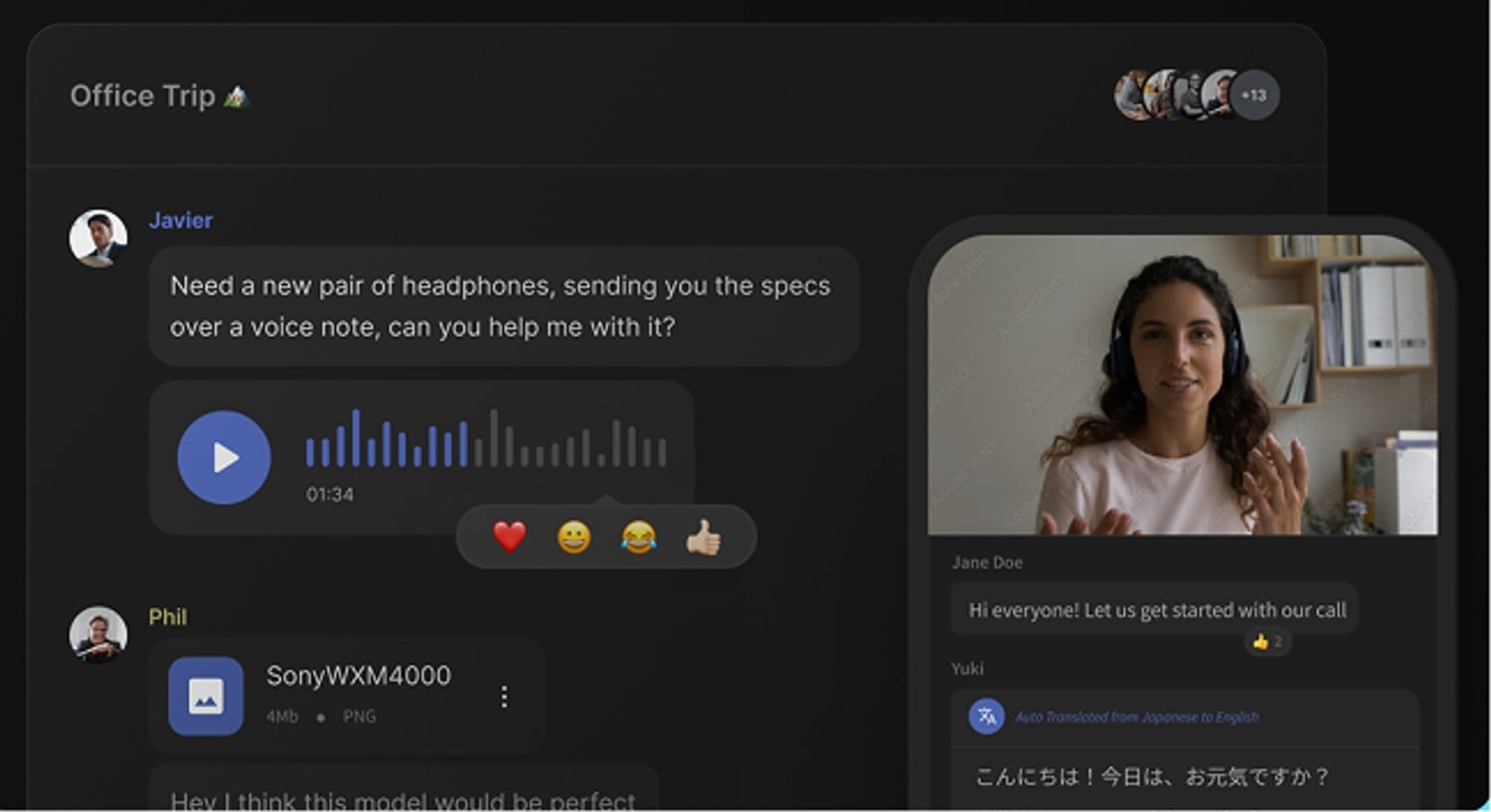Click Phil's name above the file
Screen dimensions: 1491x812
(168, 617)
